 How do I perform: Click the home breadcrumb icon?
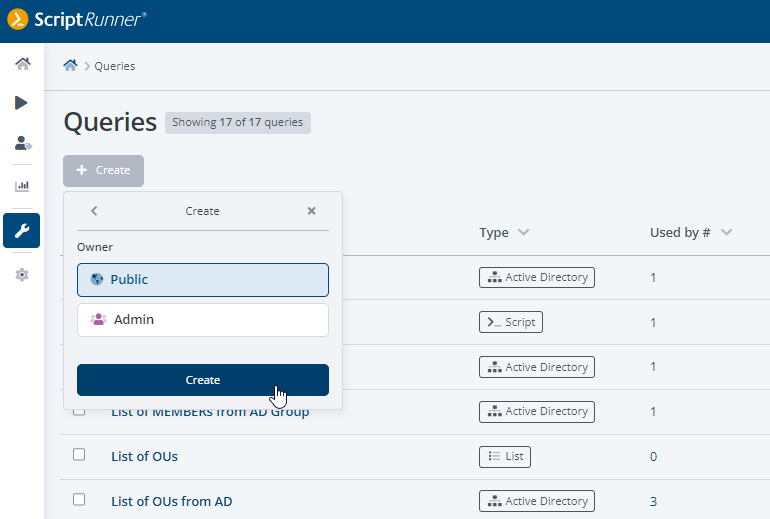(x=70, y=66)
